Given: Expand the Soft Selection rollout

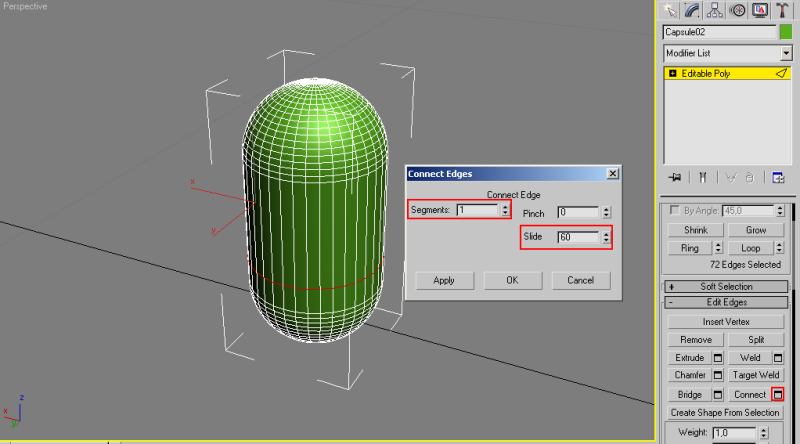Looking at the screenshot, I should click(726, 287).
